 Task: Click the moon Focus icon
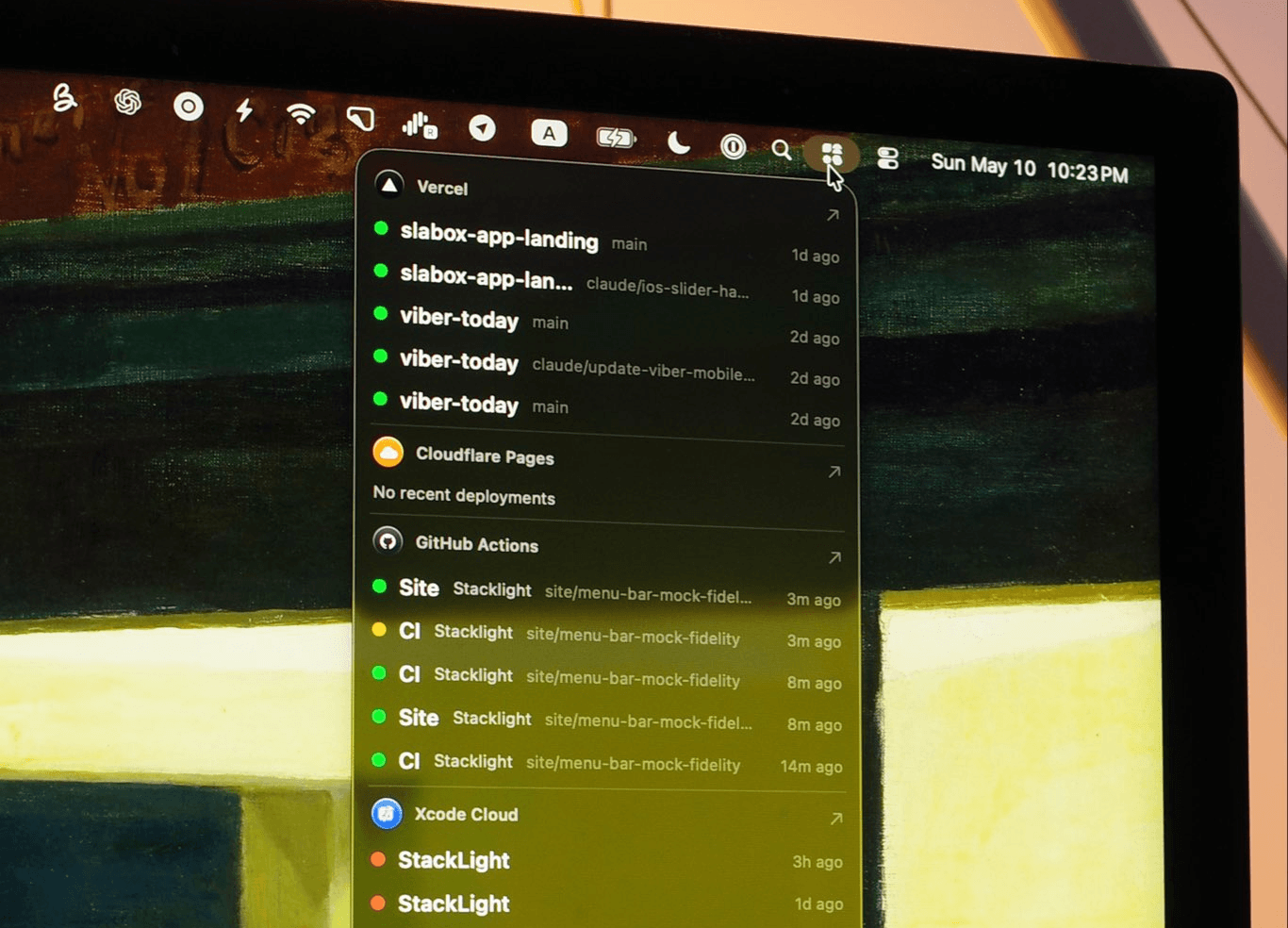click(x=679, y=142)
